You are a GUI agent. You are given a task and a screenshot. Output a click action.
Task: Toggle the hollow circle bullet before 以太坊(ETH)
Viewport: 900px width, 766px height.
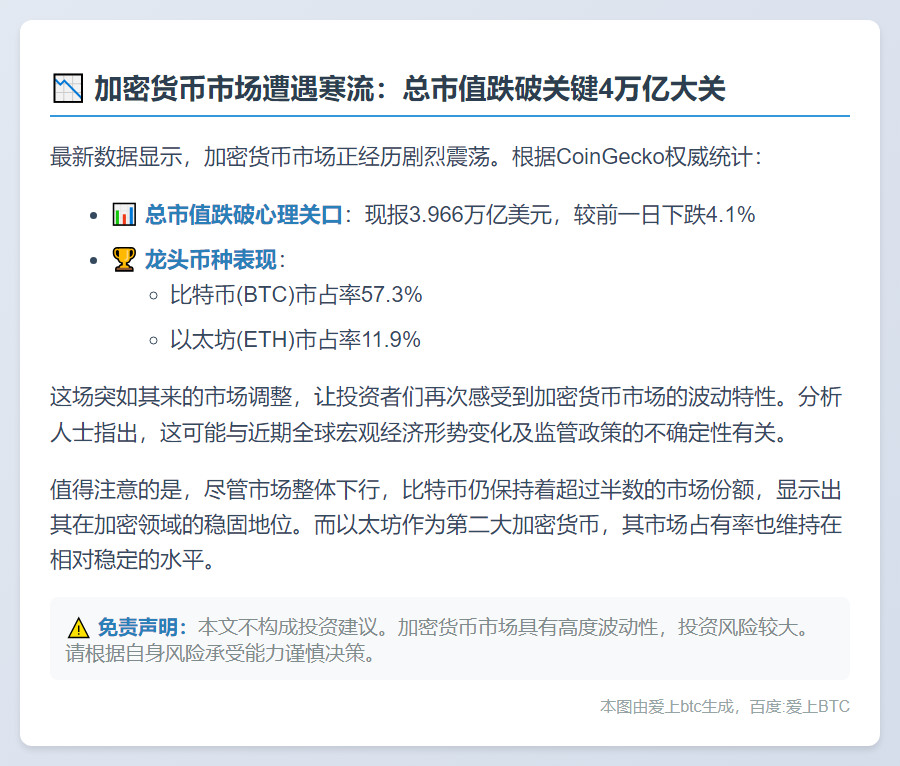pos(151,340)
